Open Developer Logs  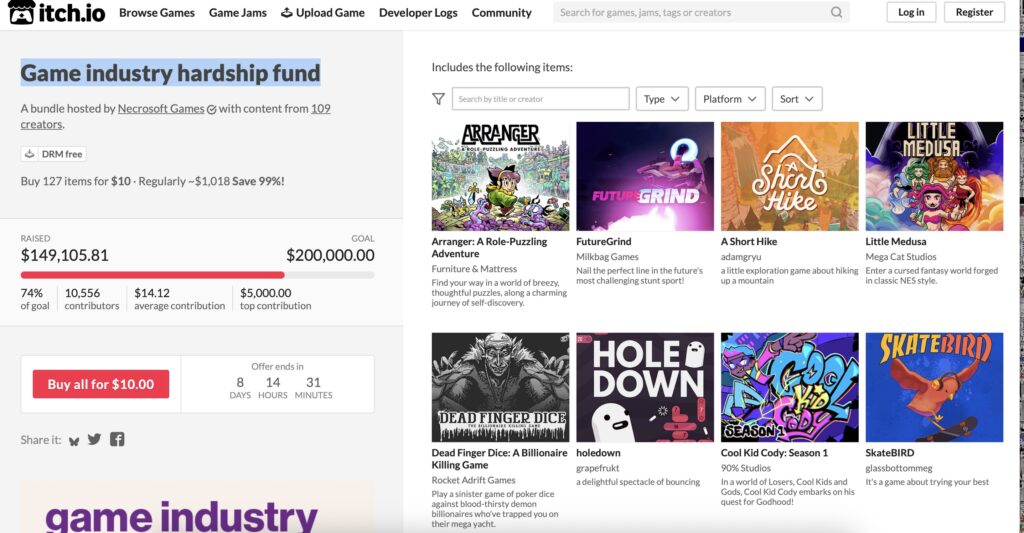click(418, 12)
